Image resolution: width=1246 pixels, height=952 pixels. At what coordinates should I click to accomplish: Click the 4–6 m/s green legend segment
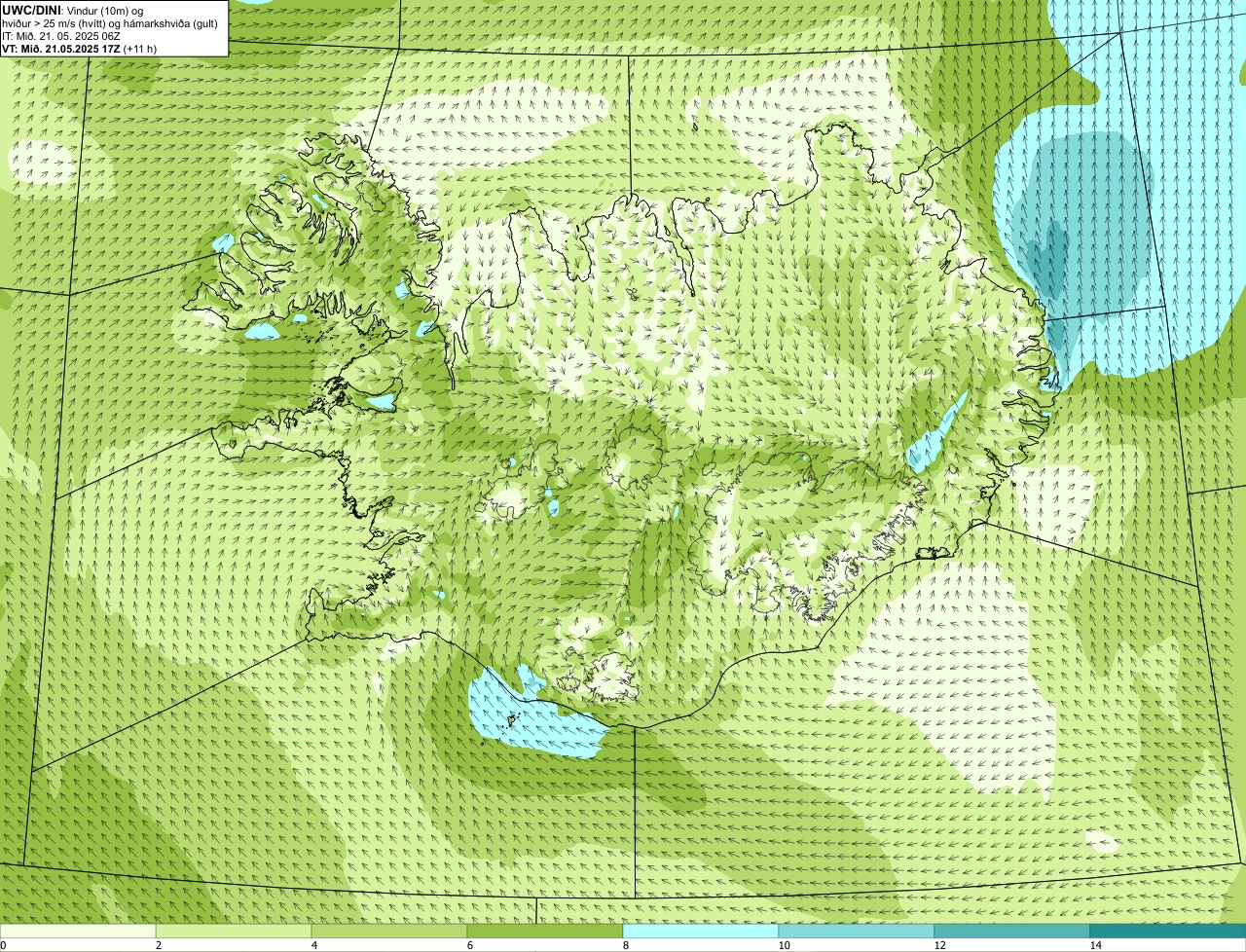(x=389, y=931)
